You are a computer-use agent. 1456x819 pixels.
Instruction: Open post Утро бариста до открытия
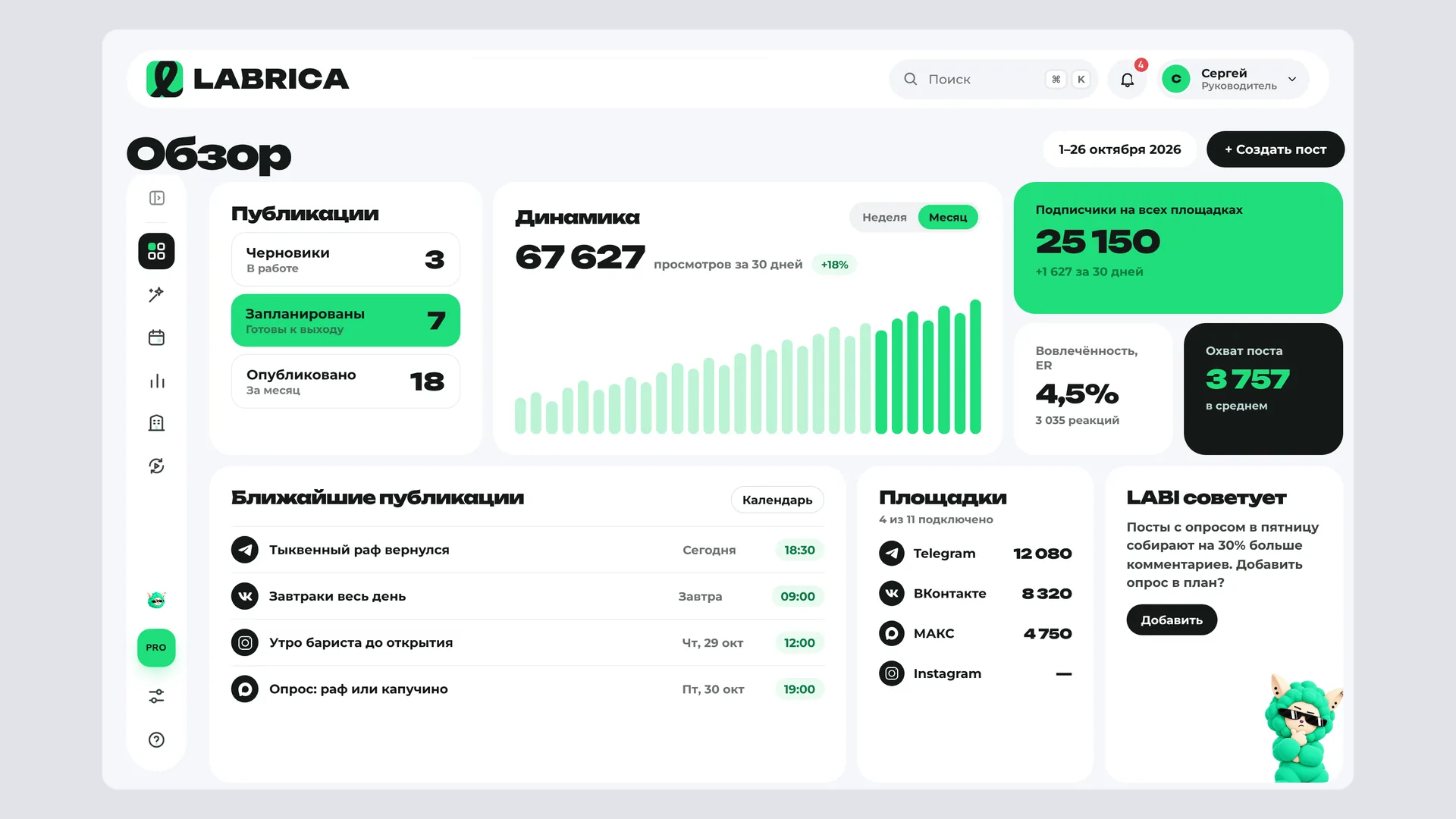point(528,643)
